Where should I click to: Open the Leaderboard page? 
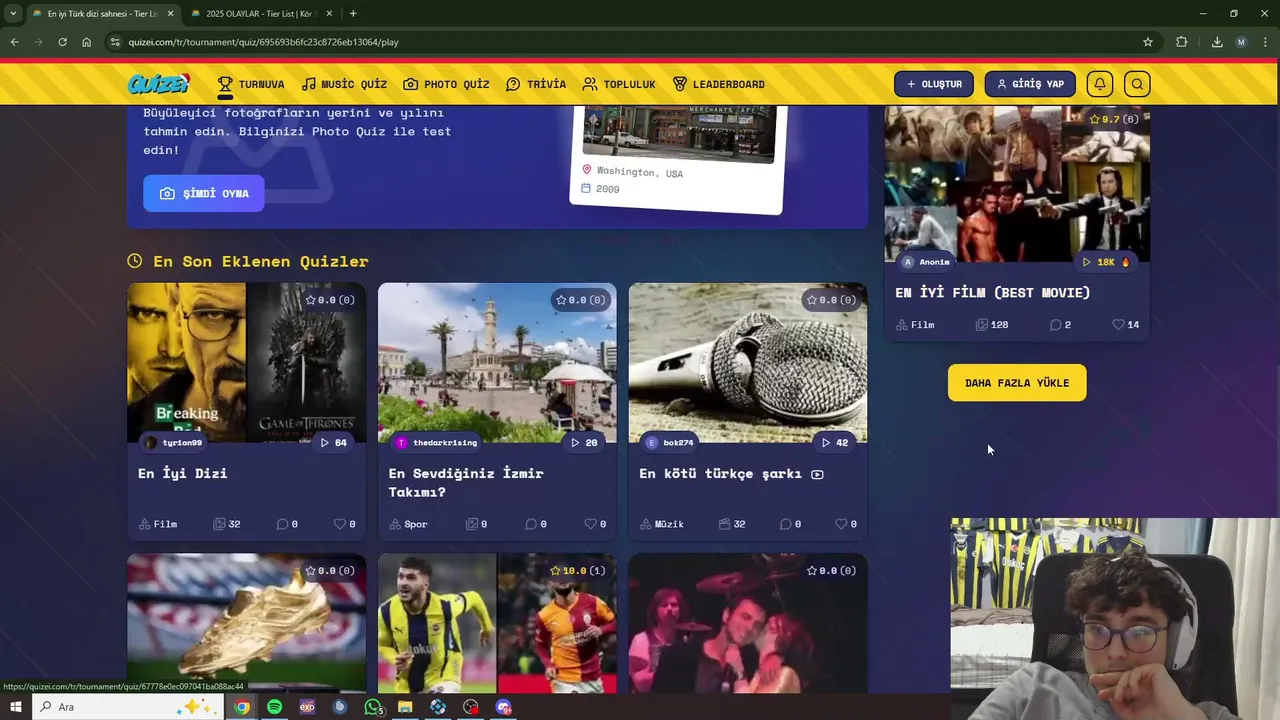coord(719,84)
